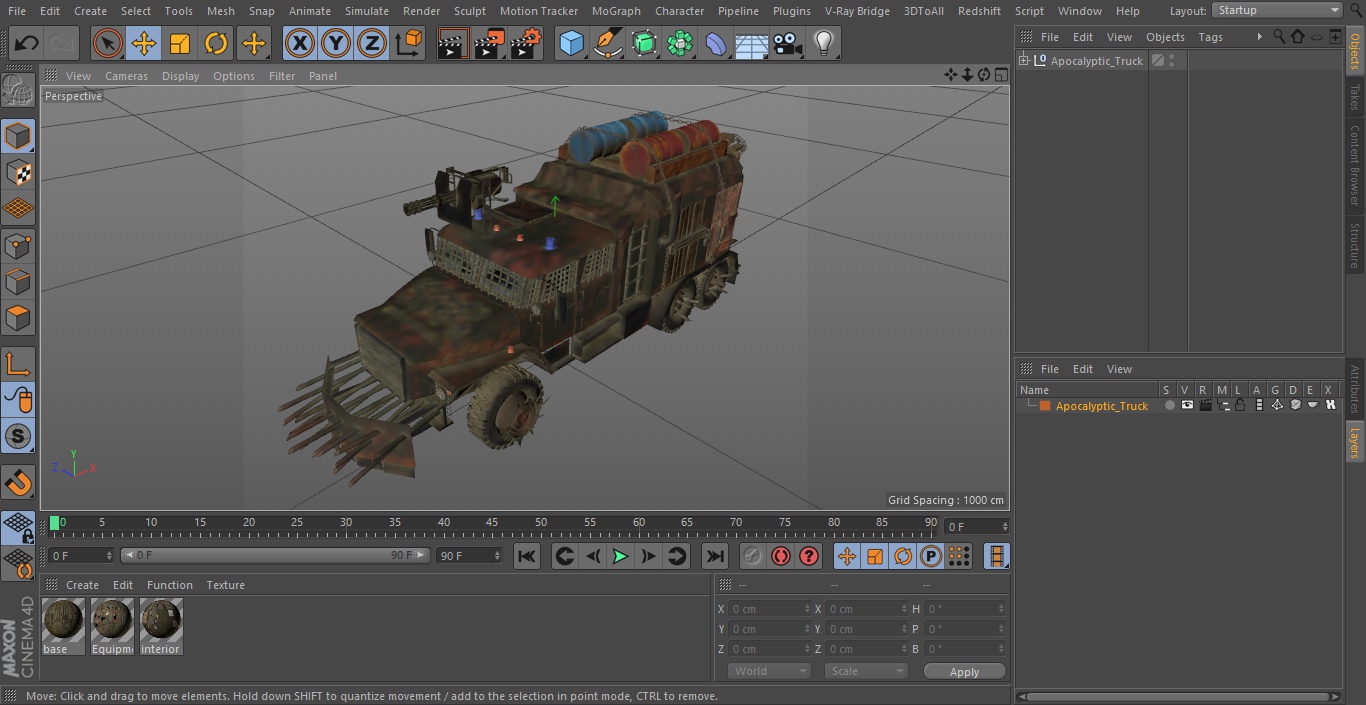Go to start of animation

[527, 556]
